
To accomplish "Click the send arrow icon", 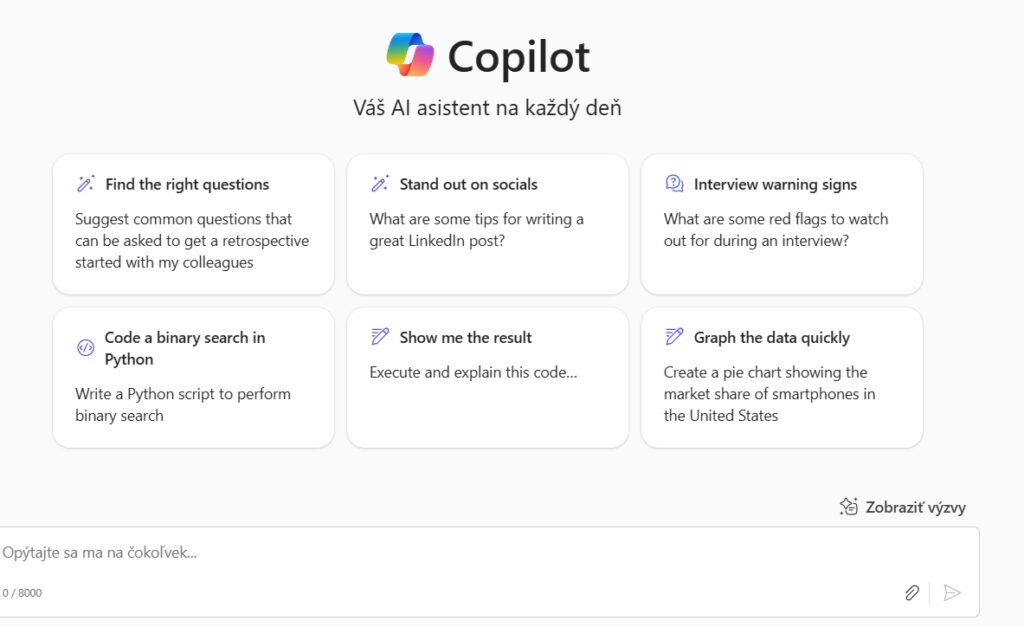I will pyautogui.click(x=952, y=592).
